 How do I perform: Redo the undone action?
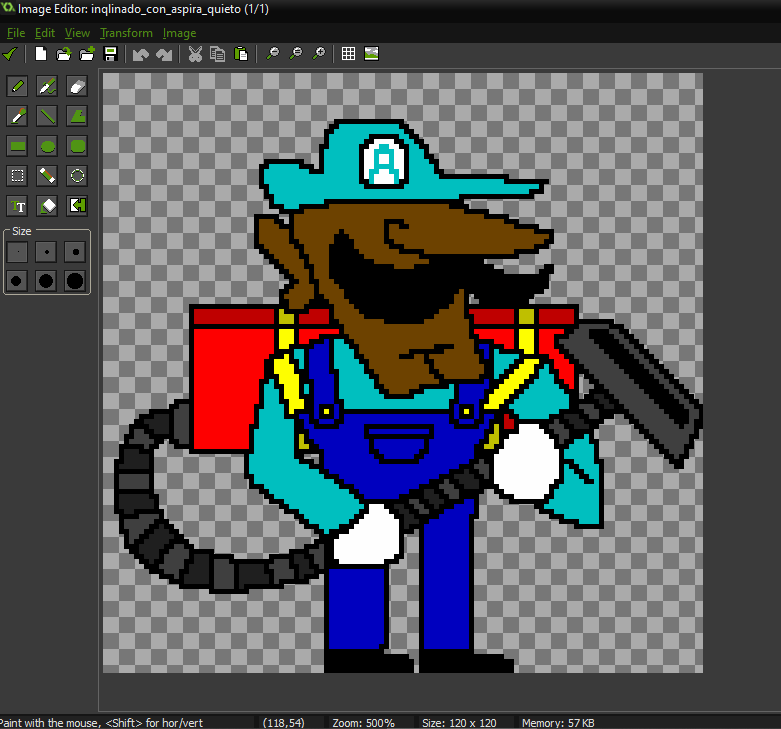tap(164, 54)
